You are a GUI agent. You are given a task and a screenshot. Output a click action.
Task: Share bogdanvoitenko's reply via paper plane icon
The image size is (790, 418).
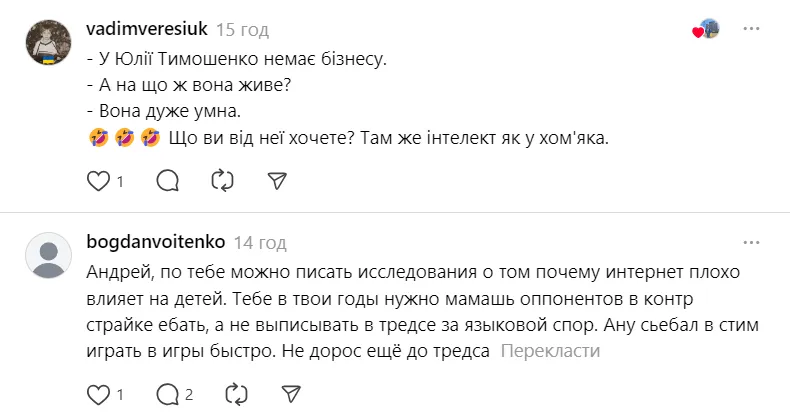(x=290, y=392)
